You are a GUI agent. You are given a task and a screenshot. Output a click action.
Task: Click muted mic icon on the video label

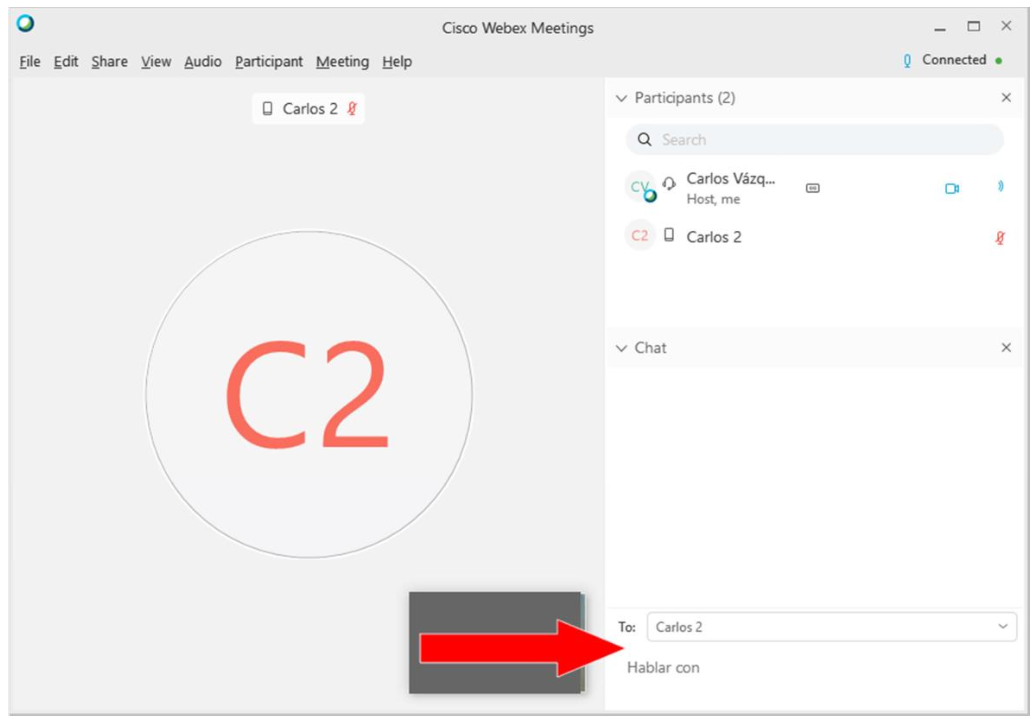click(x=352, y=109)
